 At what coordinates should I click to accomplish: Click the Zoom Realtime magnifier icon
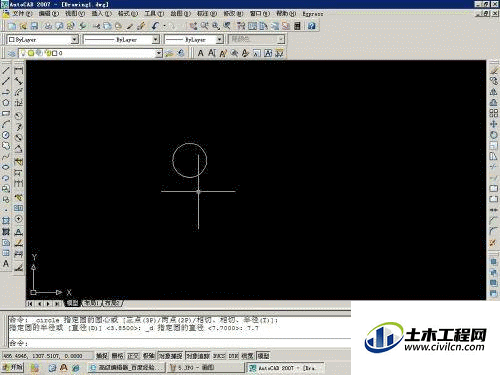tap(204, 26)
